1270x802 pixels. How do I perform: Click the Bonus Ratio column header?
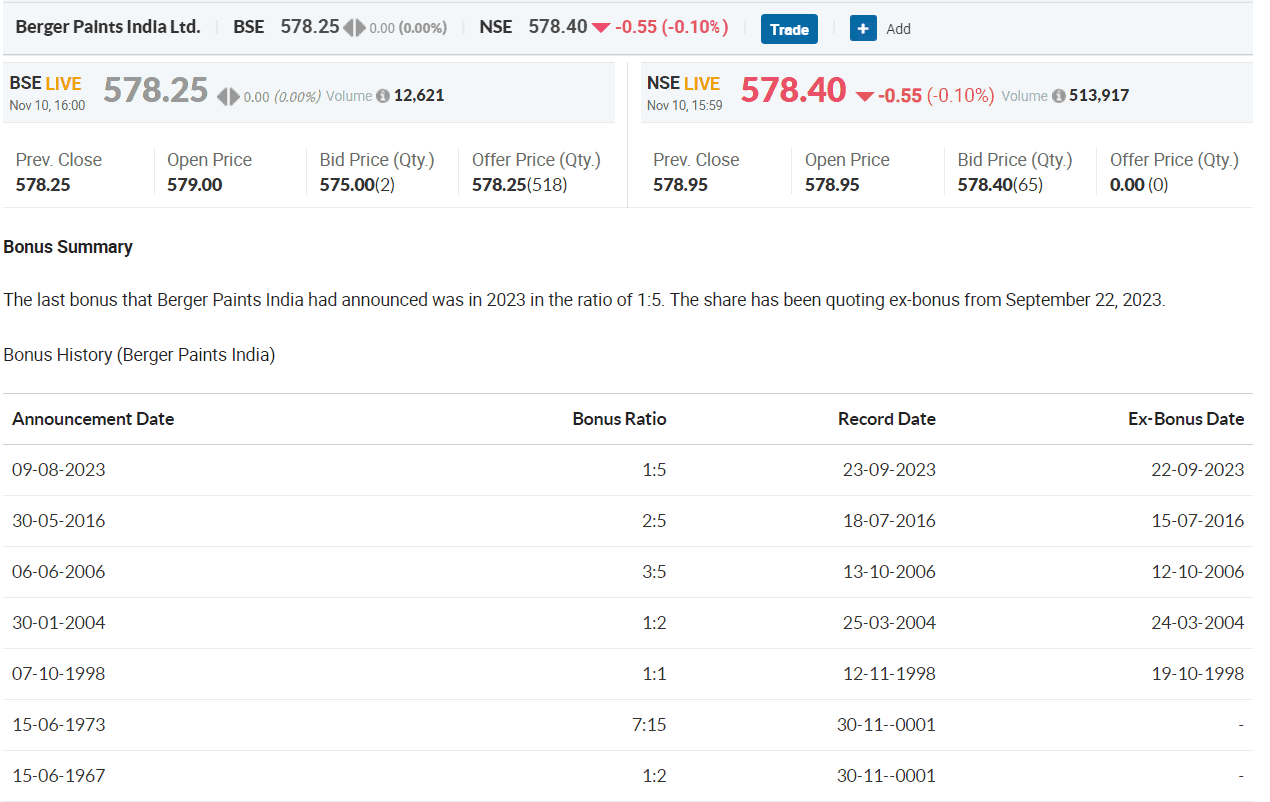619,419
